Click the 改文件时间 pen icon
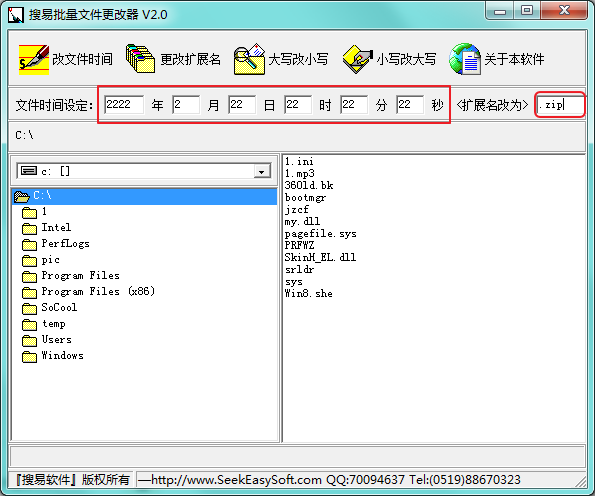 [34, 59]
